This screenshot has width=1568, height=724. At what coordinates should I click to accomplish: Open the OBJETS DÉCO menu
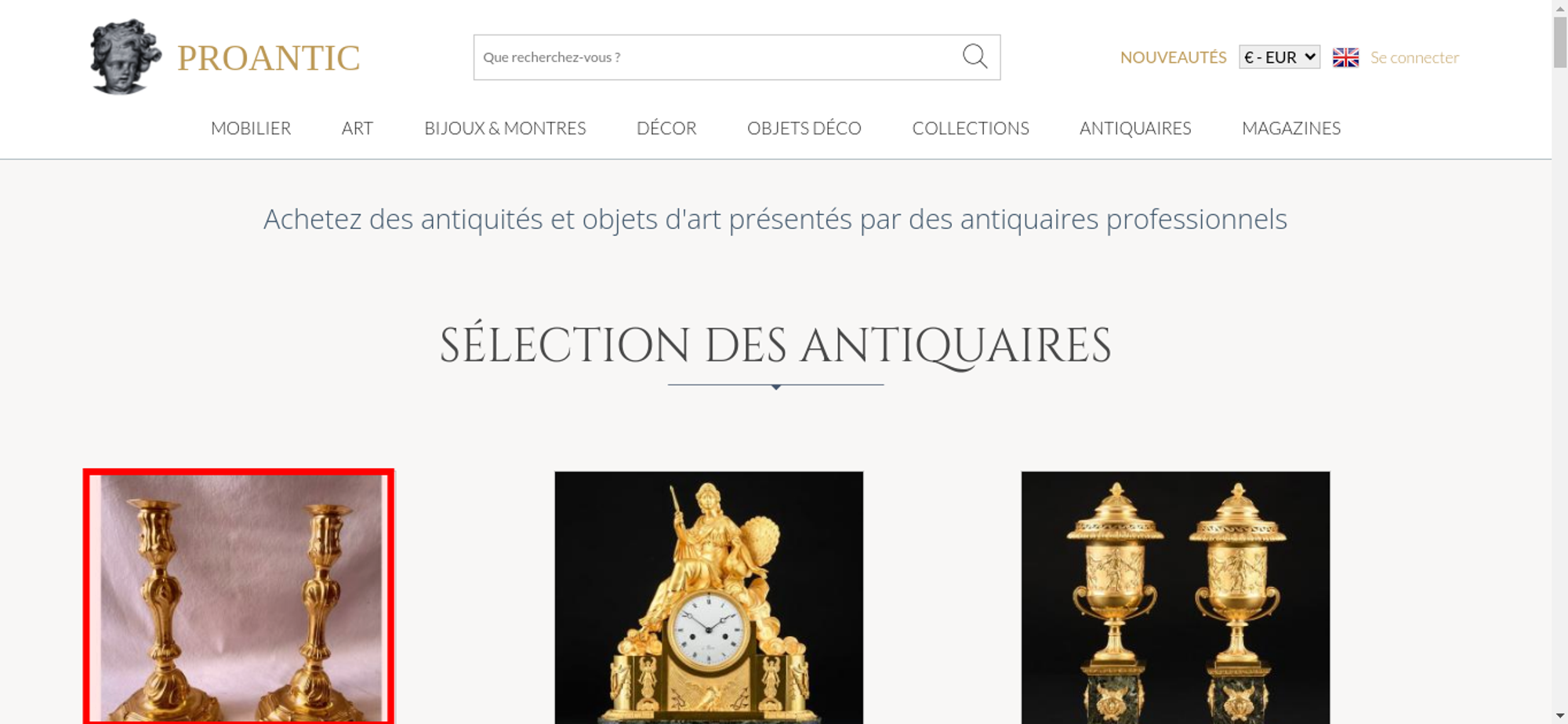click(x=804, y=128)
